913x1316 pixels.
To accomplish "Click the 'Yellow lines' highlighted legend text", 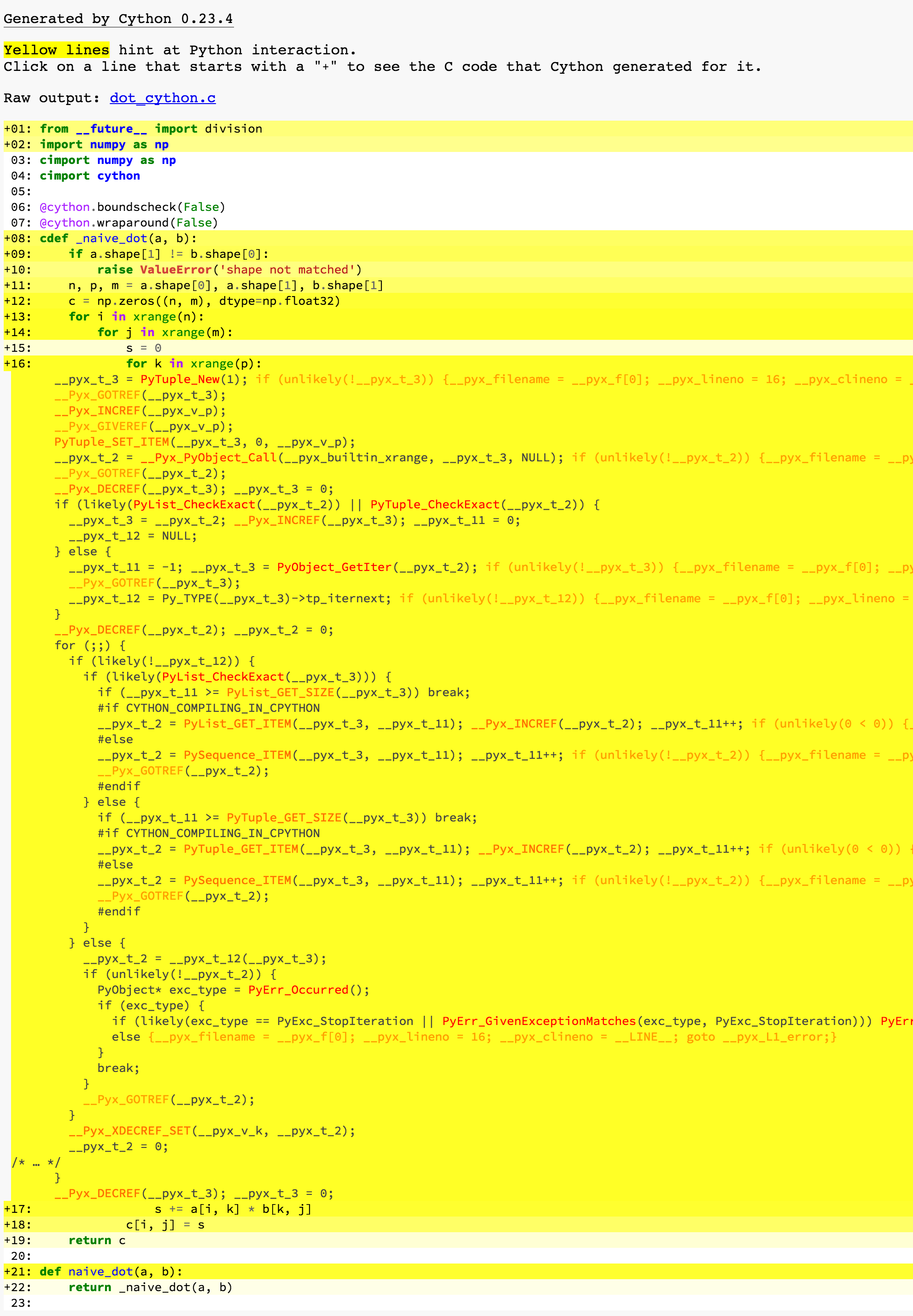I will pos(56,50).
